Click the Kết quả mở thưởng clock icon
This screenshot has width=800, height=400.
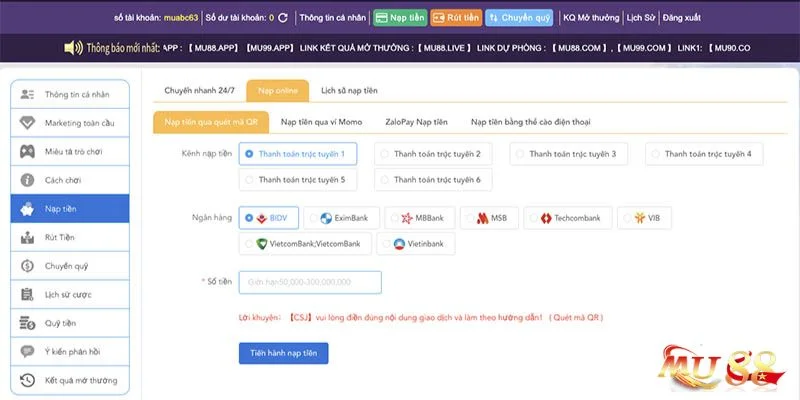[27, 380]
